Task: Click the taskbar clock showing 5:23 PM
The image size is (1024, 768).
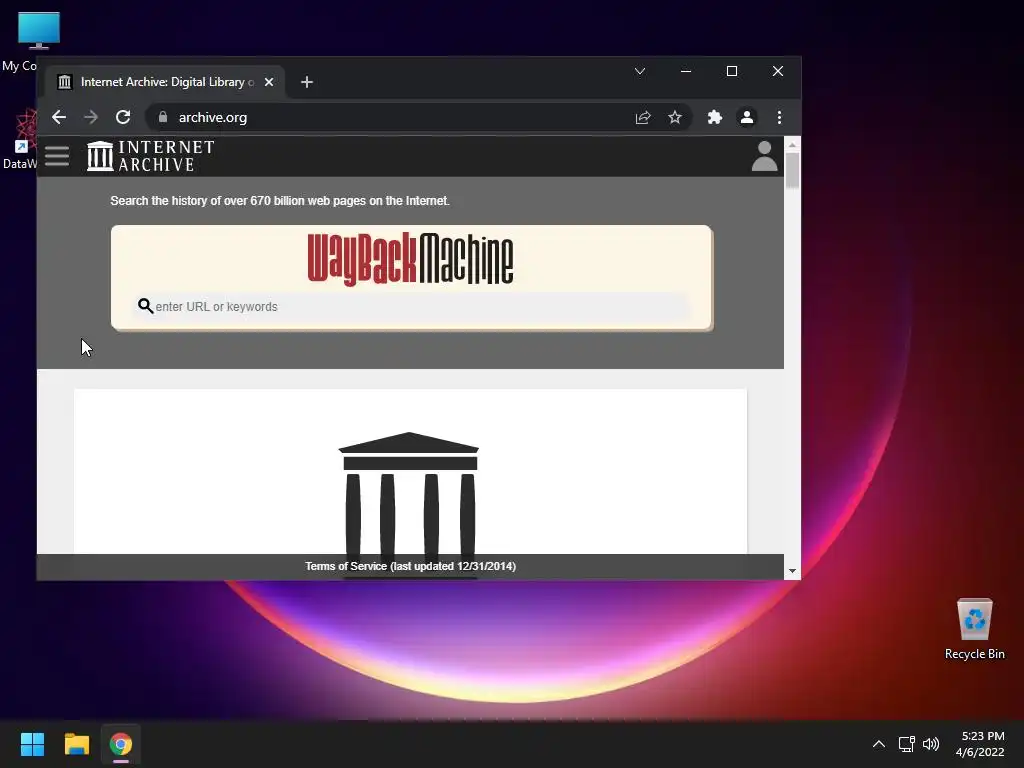Action: (980, 744)
